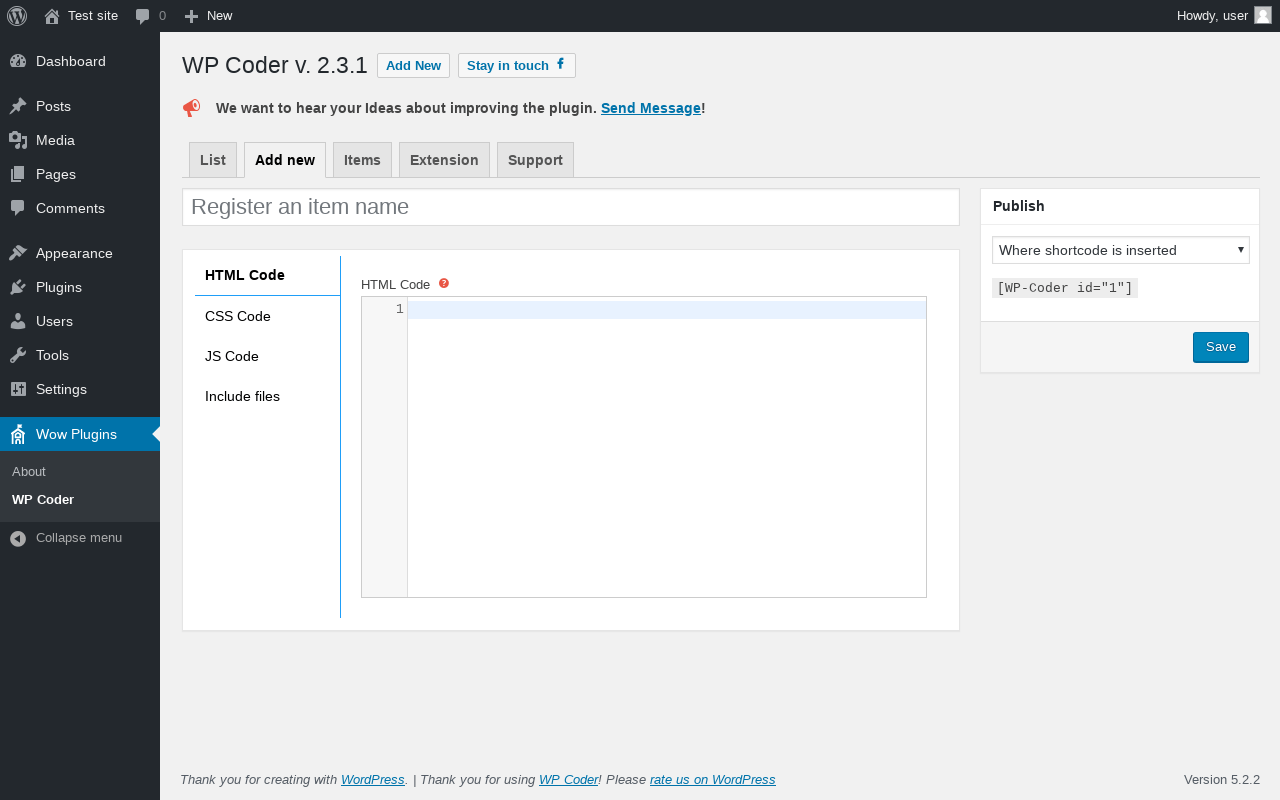Click the plus New icon
The image size is (1280, 800).
[x=192, y=16]
